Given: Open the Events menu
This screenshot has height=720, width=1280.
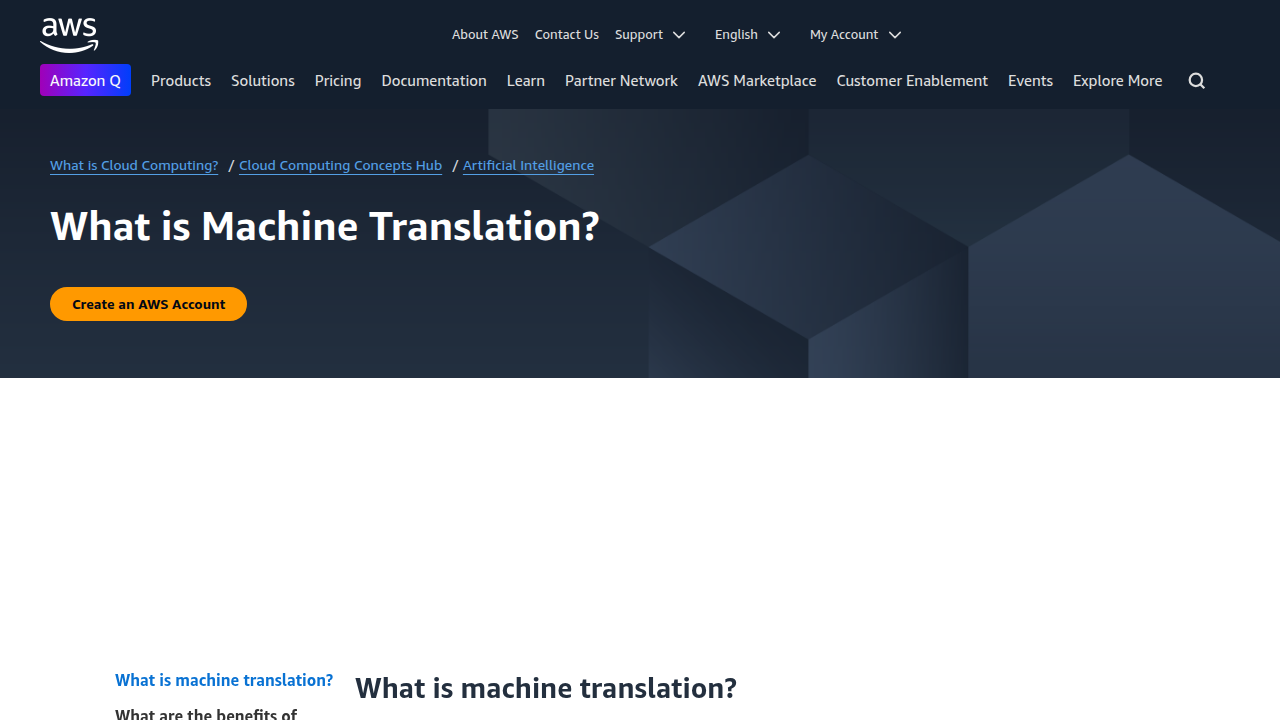Looking at the screenshot, I should [1030, 81].
